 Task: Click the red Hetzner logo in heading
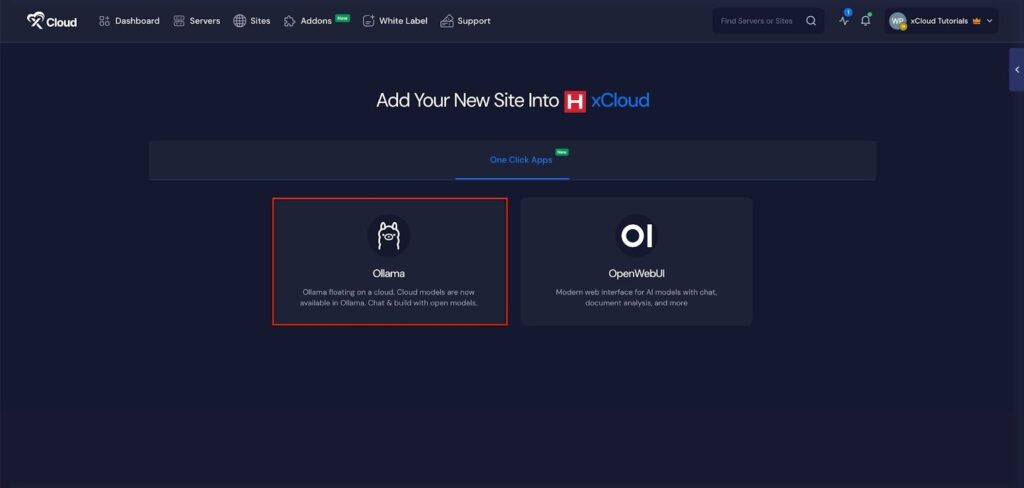coord(575,101)
